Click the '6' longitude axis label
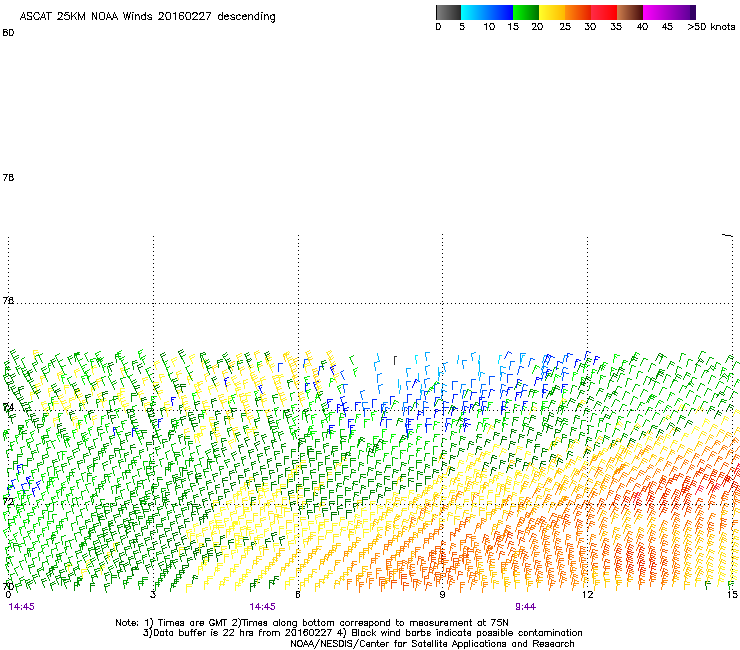 tap(298, 595)
